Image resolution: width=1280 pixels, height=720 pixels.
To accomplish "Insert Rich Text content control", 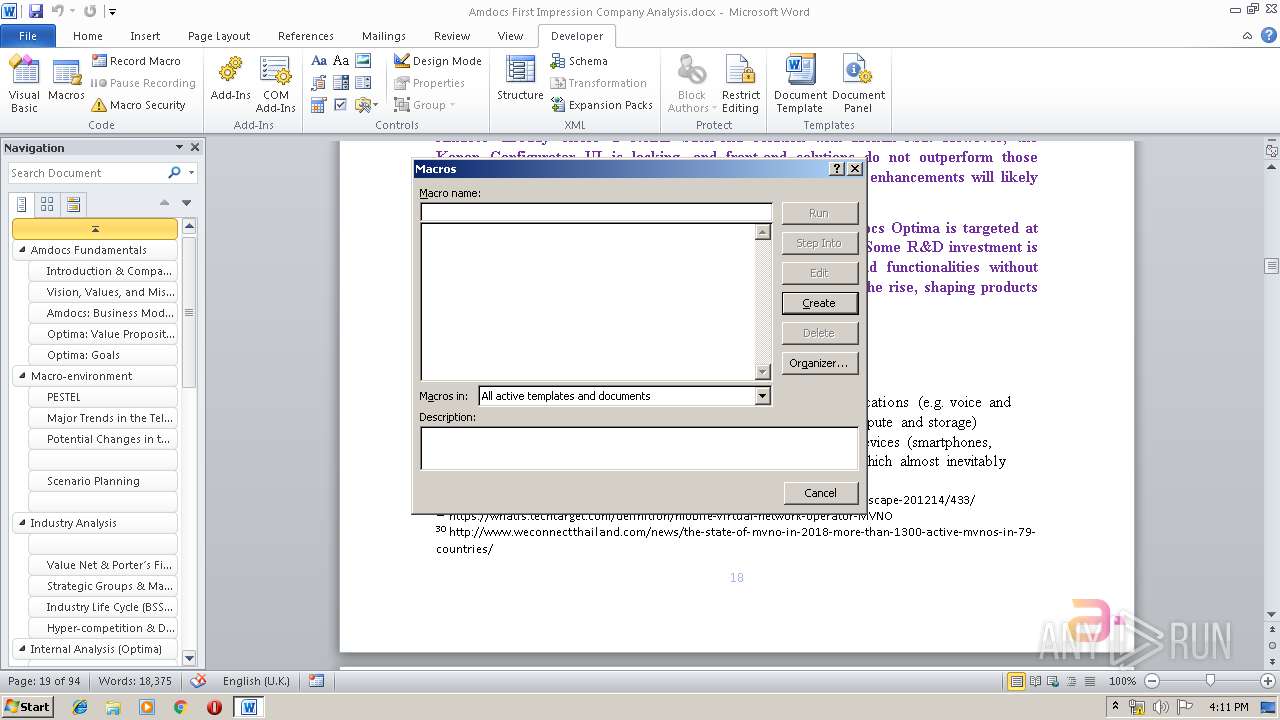I will [319, 61].
